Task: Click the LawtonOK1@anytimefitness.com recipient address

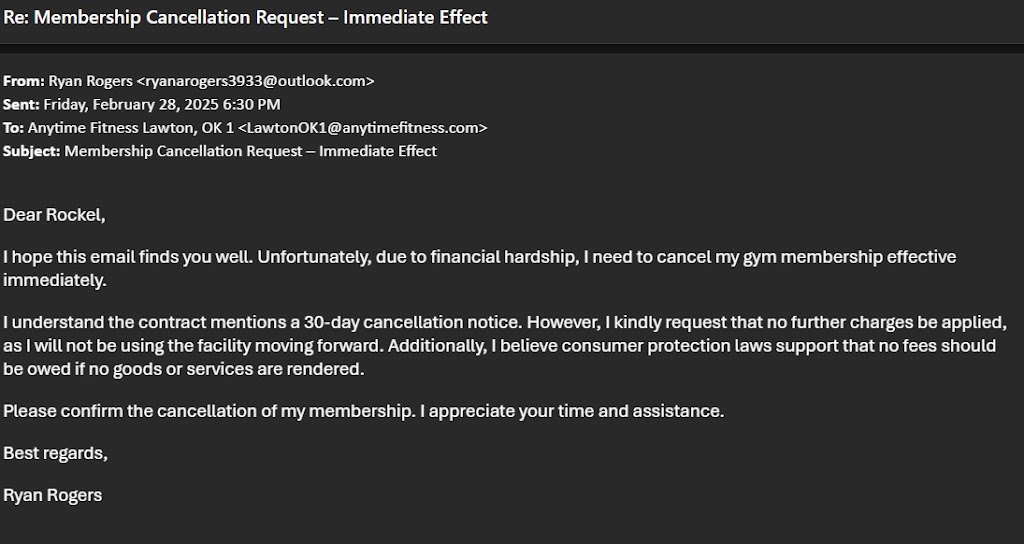Action: pos(362,128)
